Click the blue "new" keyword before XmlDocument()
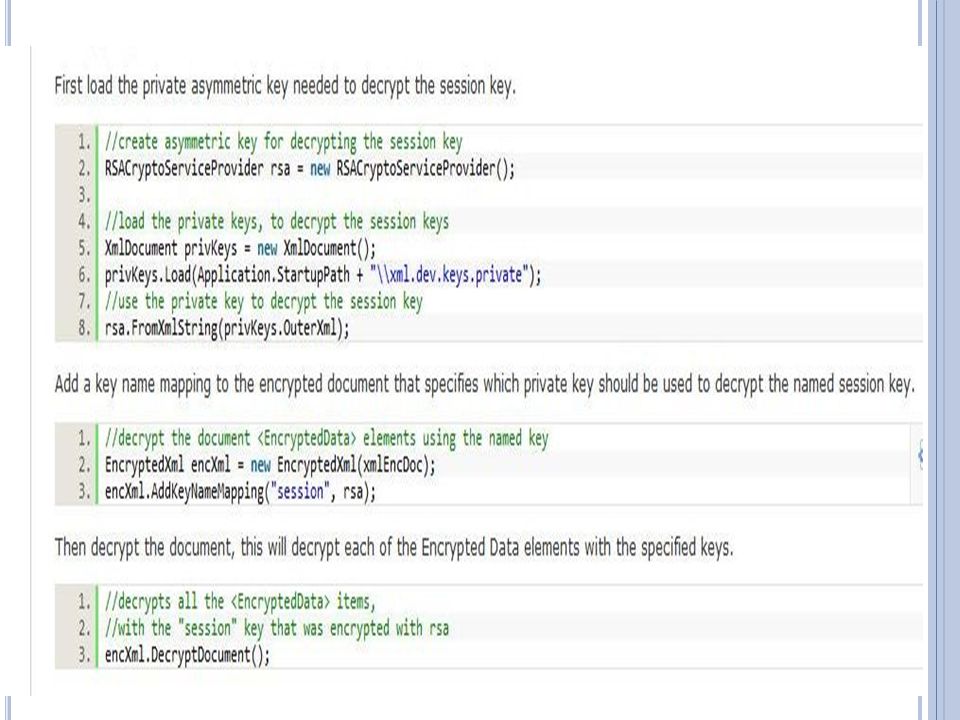Viewport: 960px width, 720px height. click(267, 248)
